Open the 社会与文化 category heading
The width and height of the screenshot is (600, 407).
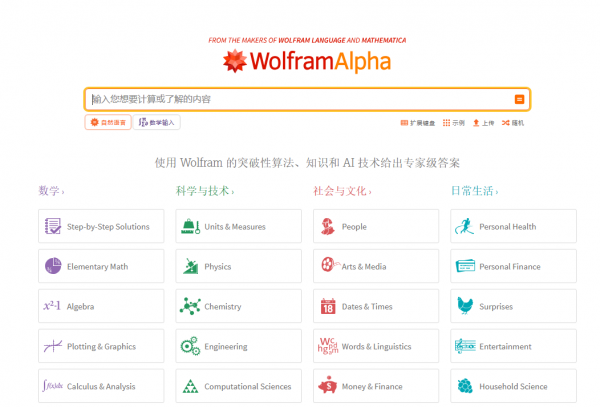pos(342,191)
